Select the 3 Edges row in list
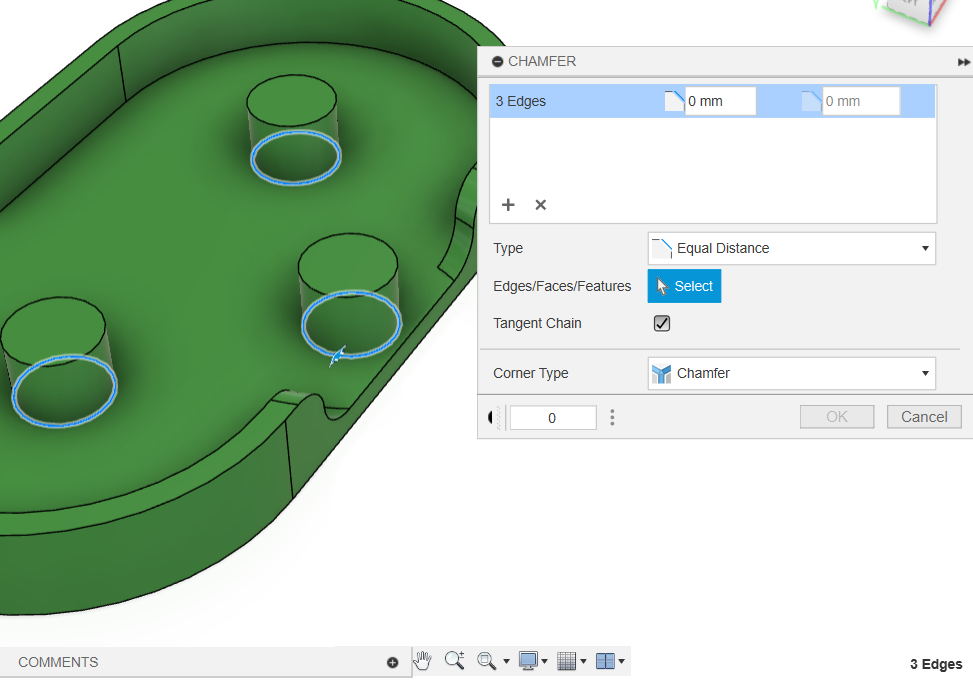This screenshot has width=973, height=682. tap(560, 101)
